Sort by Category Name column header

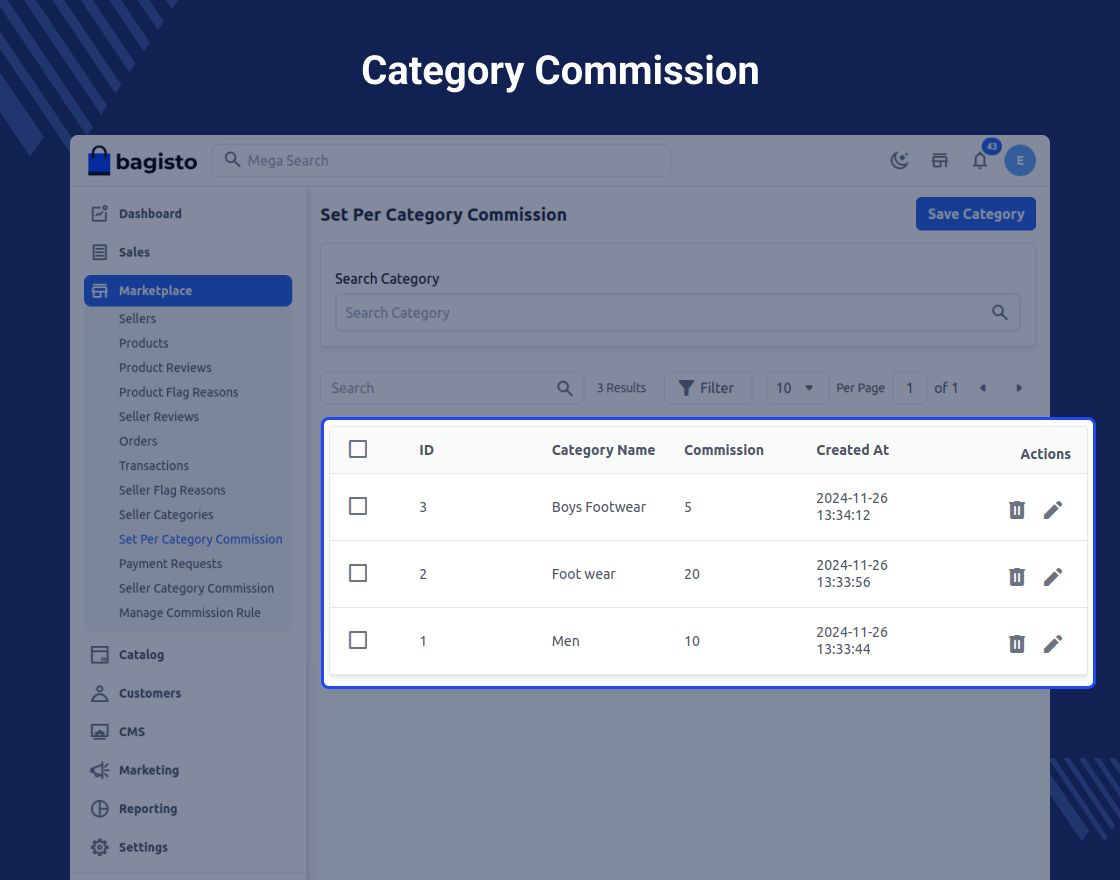click(603, 450)
